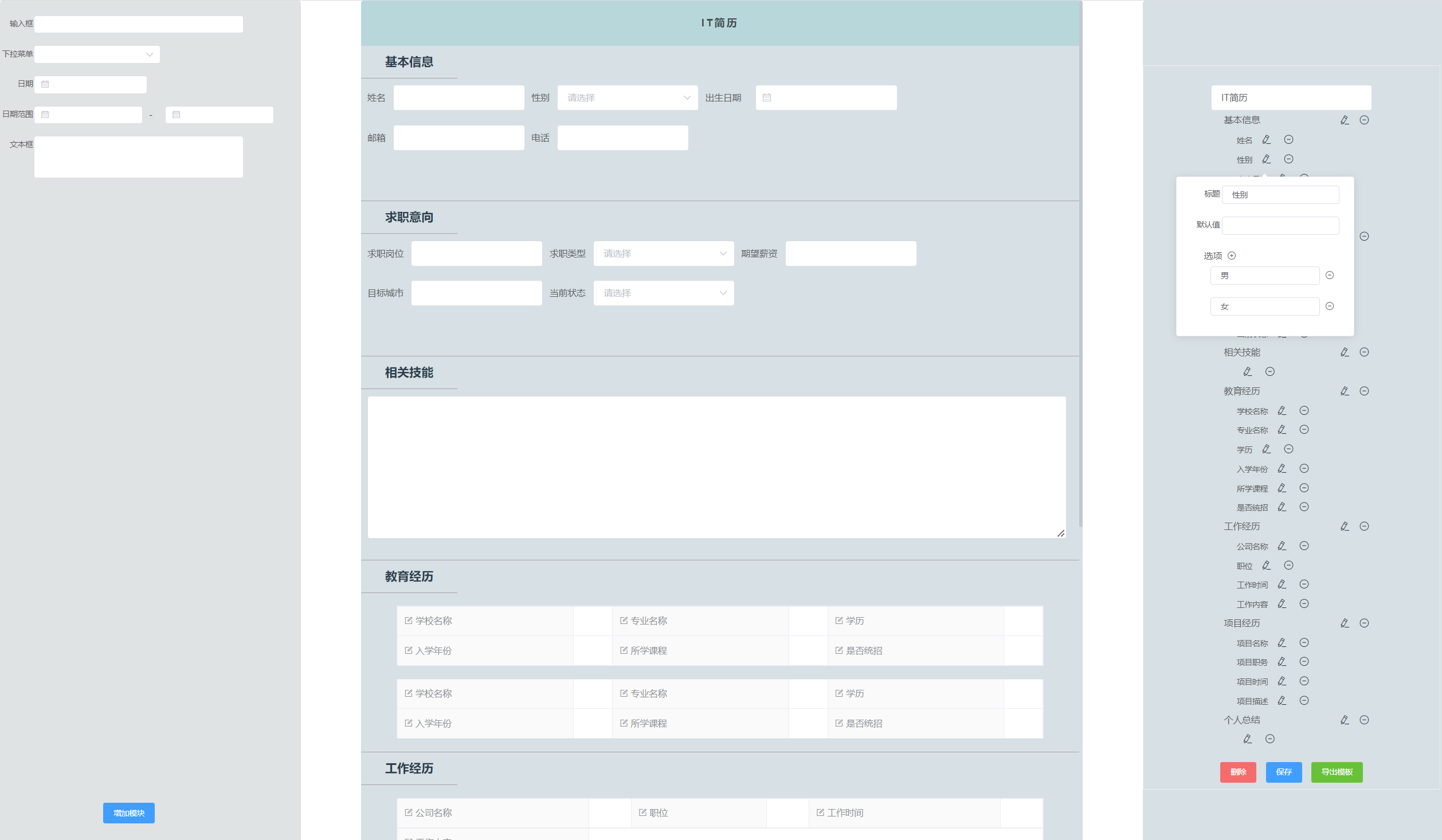
Task: Open the 下拉菜单 component in left panel
Action: pyautogui.click(x=97, y=54)
